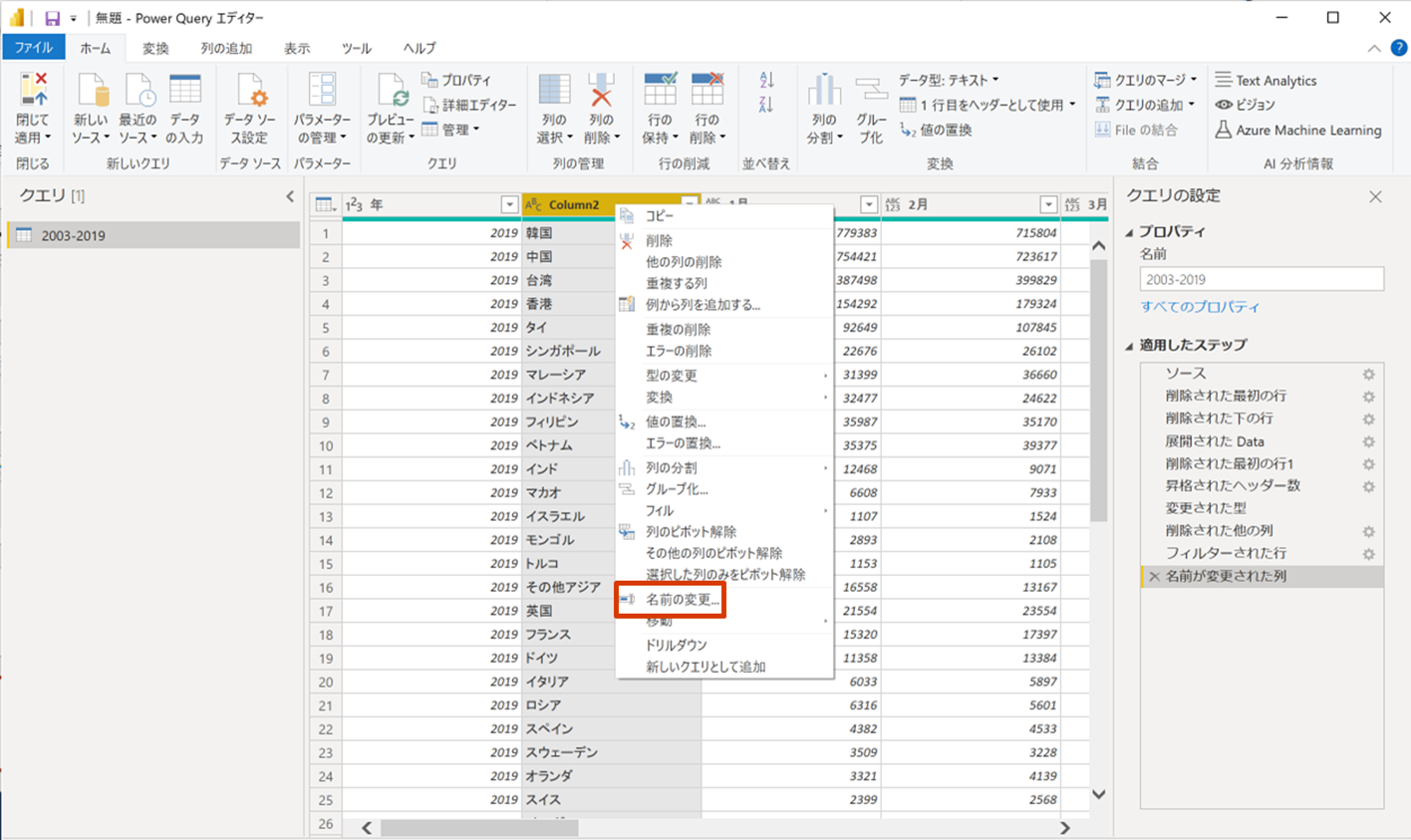Open Properties (プロパティ) in the ribbon

[456, 80]
